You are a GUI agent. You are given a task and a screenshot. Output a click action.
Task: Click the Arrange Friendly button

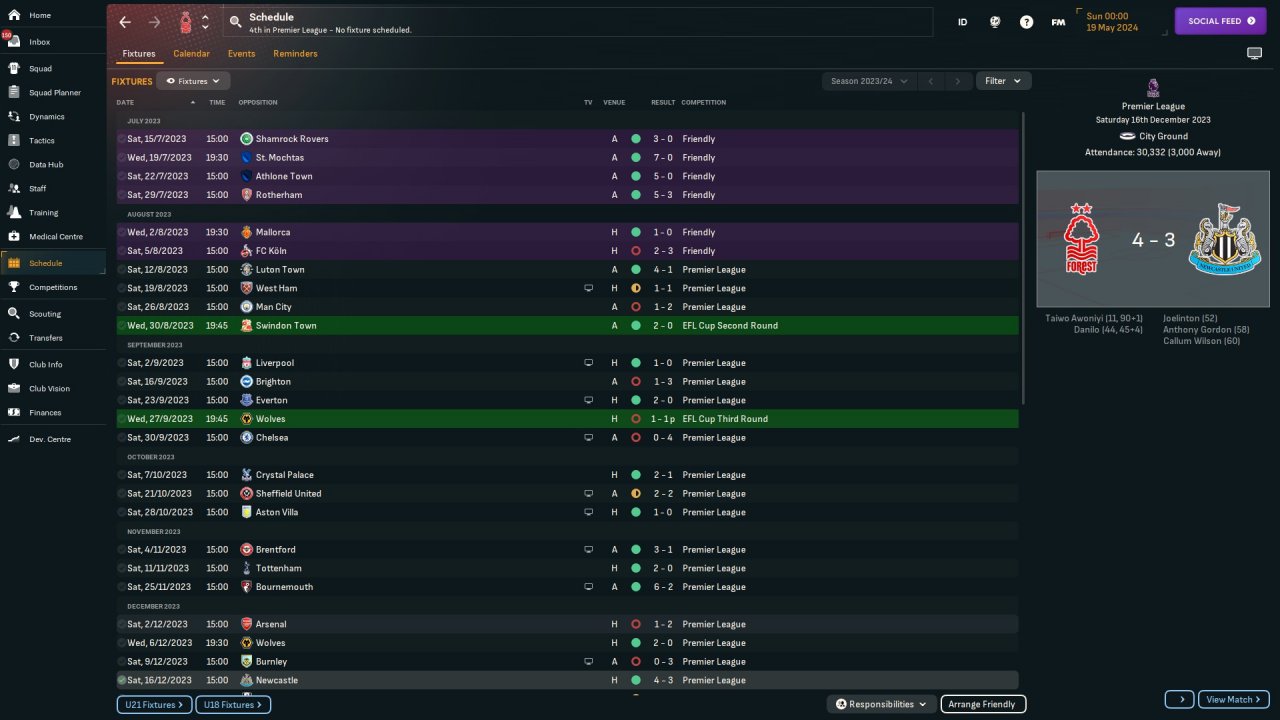point(982,704)
